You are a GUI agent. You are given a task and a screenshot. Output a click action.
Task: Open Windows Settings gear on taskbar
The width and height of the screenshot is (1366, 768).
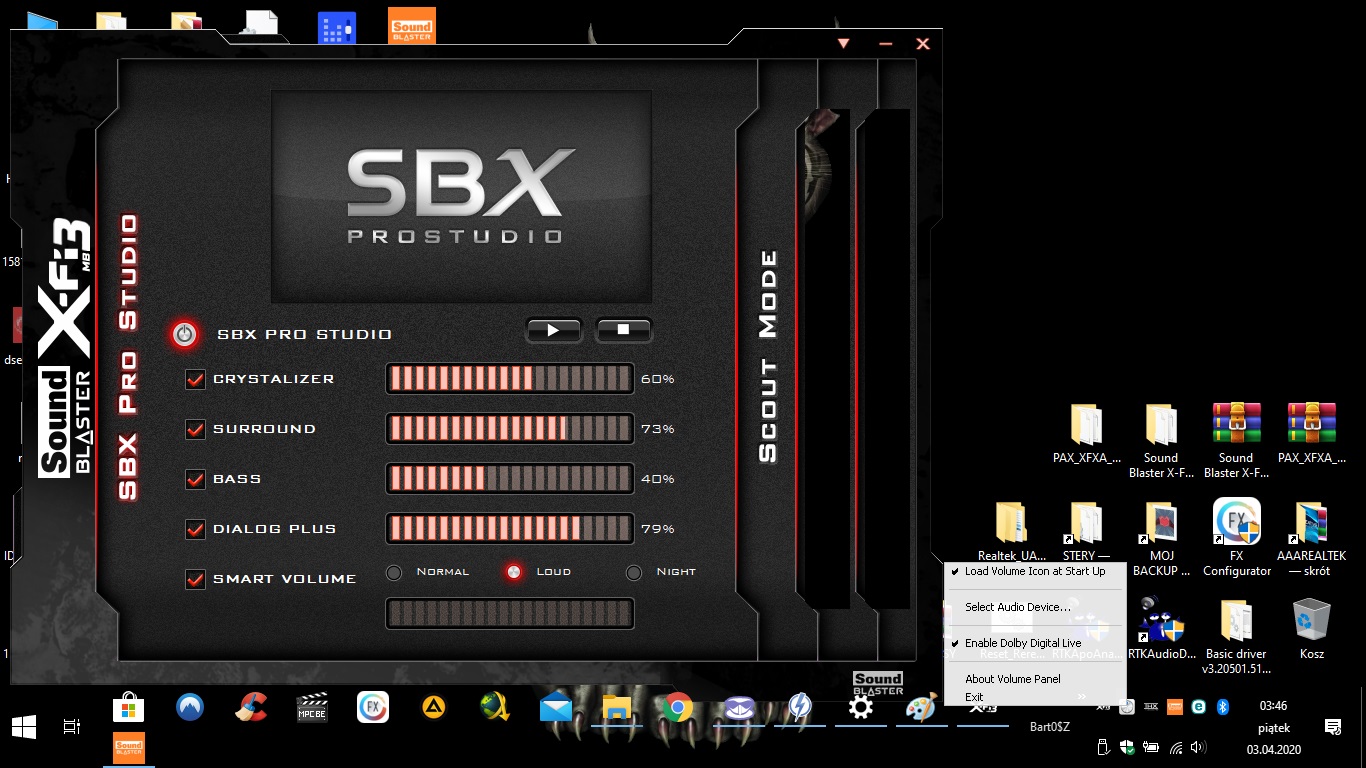click(x=860, y=708)
